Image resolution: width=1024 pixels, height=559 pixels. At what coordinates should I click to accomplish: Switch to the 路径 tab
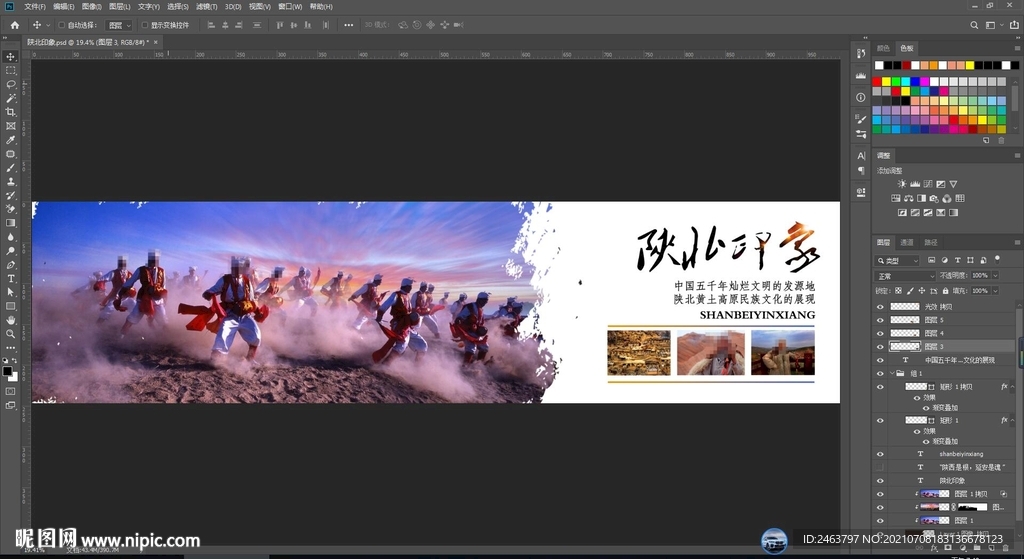coord(931,242)
